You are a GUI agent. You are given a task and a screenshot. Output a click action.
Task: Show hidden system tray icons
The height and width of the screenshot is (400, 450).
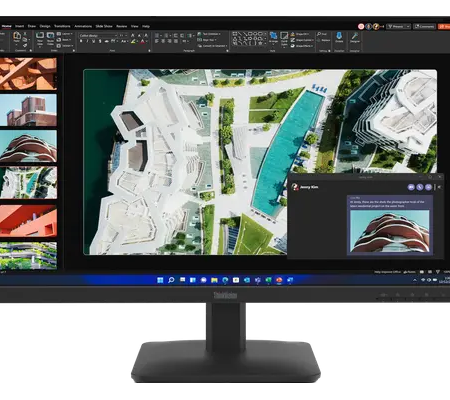pyautogui.click(x=415, y=280)
